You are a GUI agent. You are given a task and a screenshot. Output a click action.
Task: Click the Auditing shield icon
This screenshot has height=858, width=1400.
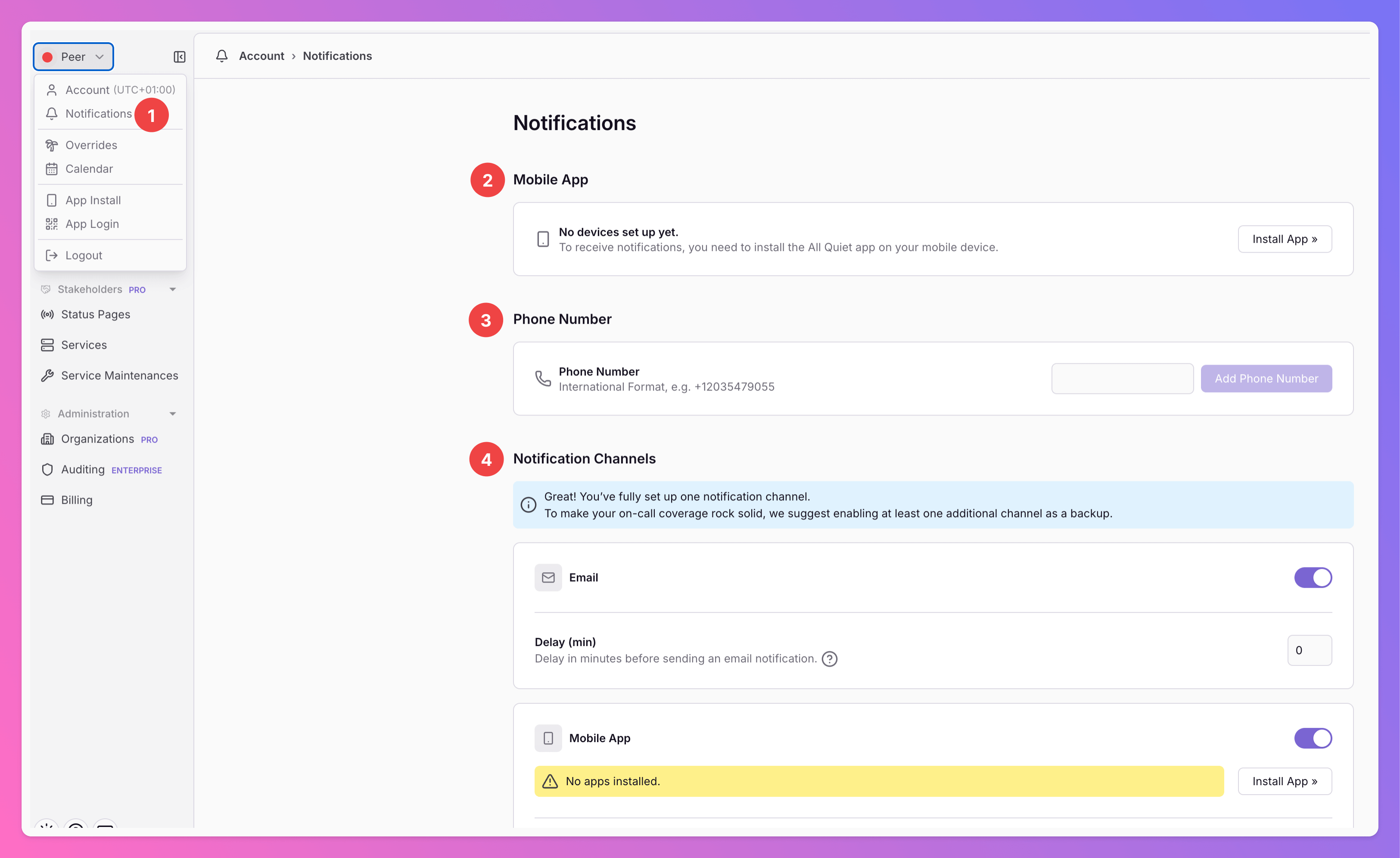click(x=48, y=470)
